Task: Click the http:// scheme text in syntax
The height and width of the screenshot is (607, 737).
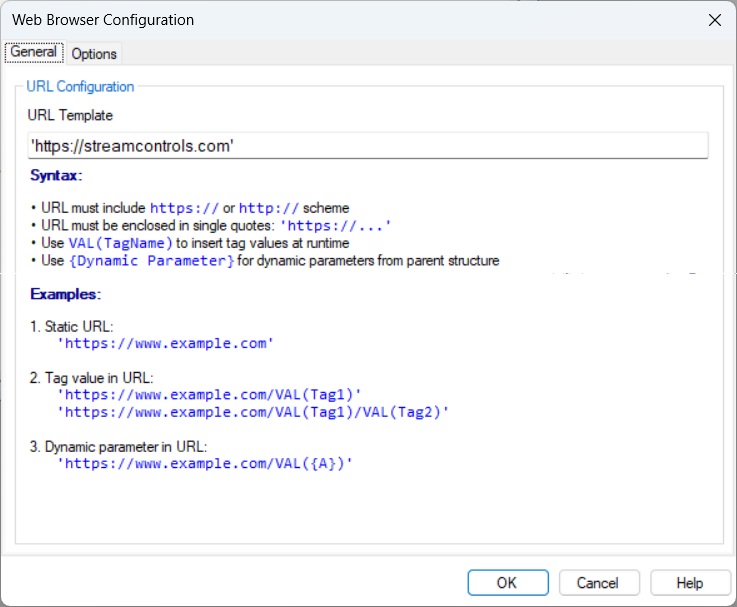Action: (268, 209)
